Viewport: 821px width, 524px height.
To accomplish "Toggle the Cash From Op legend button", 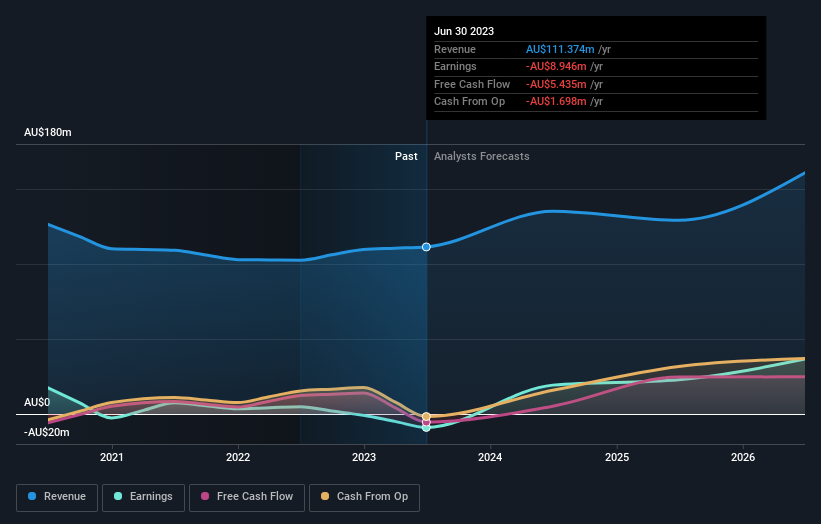I will pyautogui.click(x=364, y=497).
